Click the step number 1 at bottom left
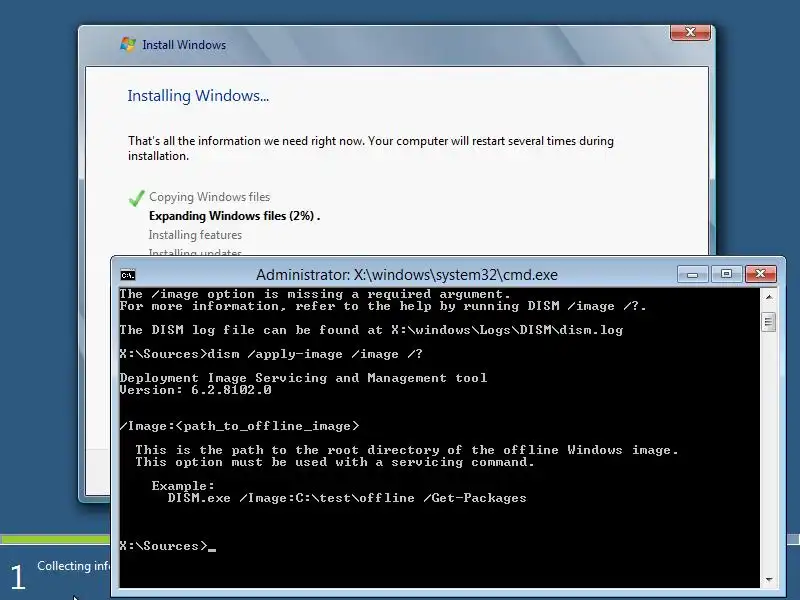 [x=18, y=578]
